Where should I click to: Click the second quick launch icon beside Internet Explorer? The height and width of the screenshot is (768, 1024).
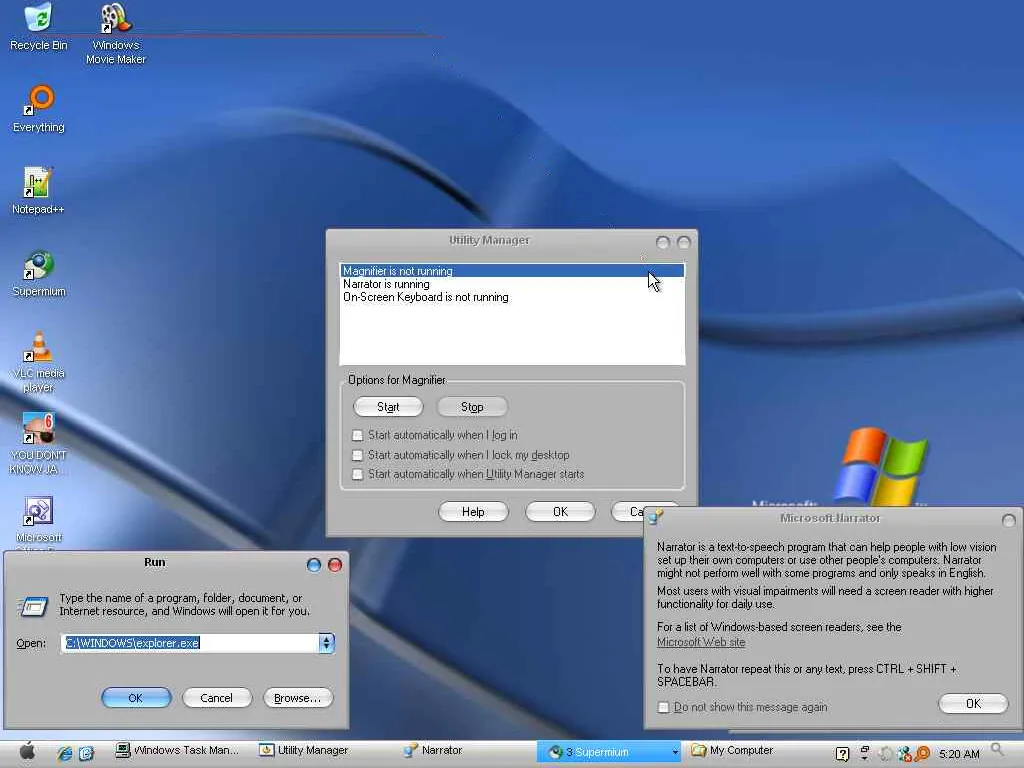(86, 753)
